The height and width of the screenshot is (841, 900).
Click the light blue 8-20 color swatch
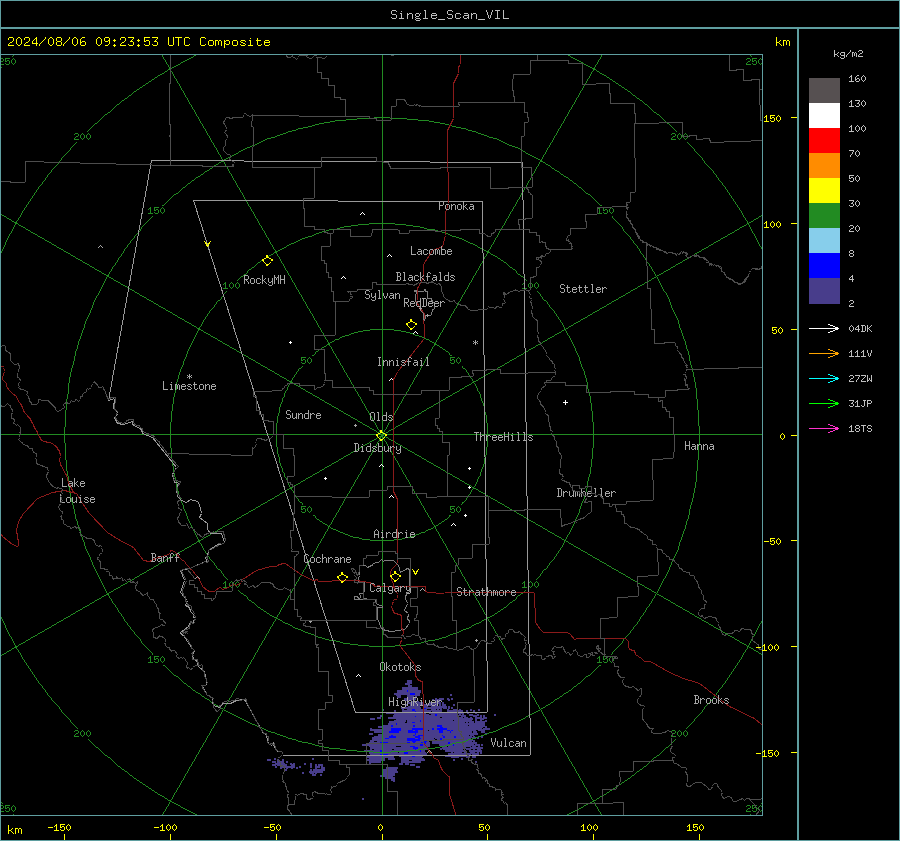click(824, 241)
